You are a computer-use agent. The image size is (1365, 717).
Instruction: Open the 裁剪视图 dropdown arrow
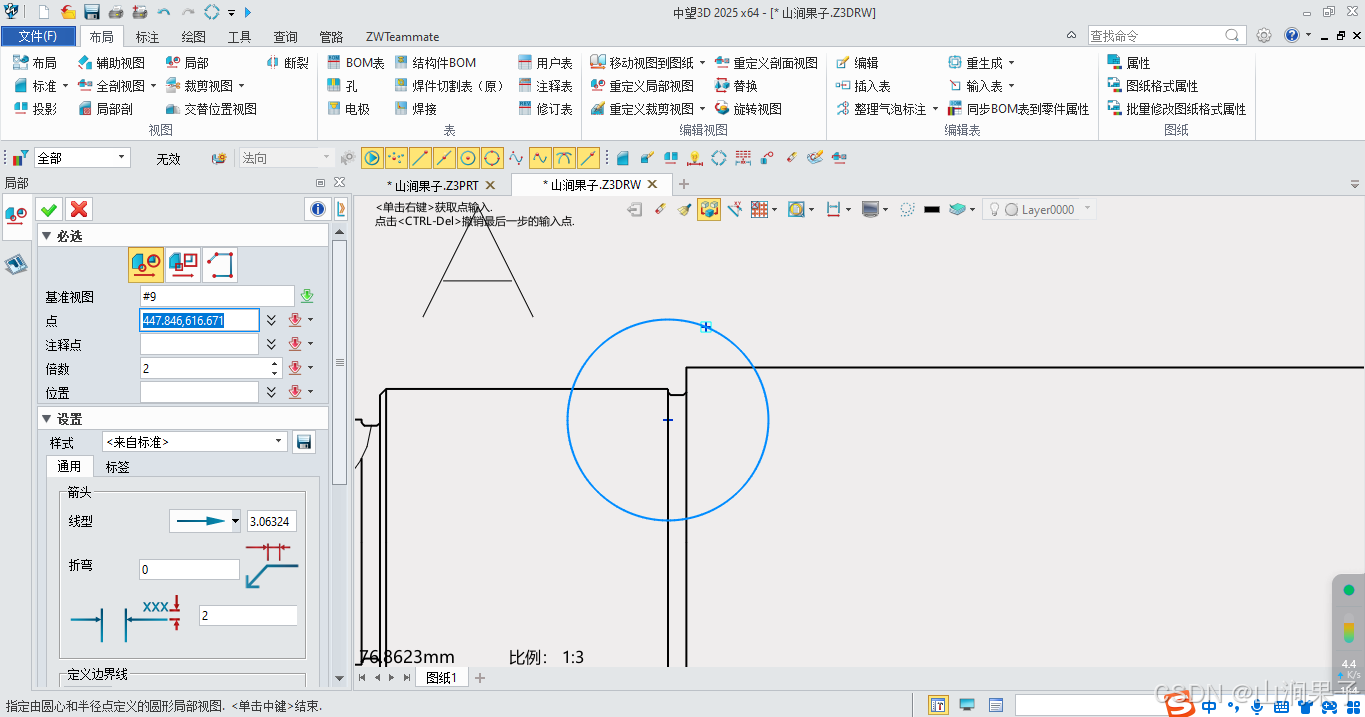pyautogui.click(x=241, y=86)
